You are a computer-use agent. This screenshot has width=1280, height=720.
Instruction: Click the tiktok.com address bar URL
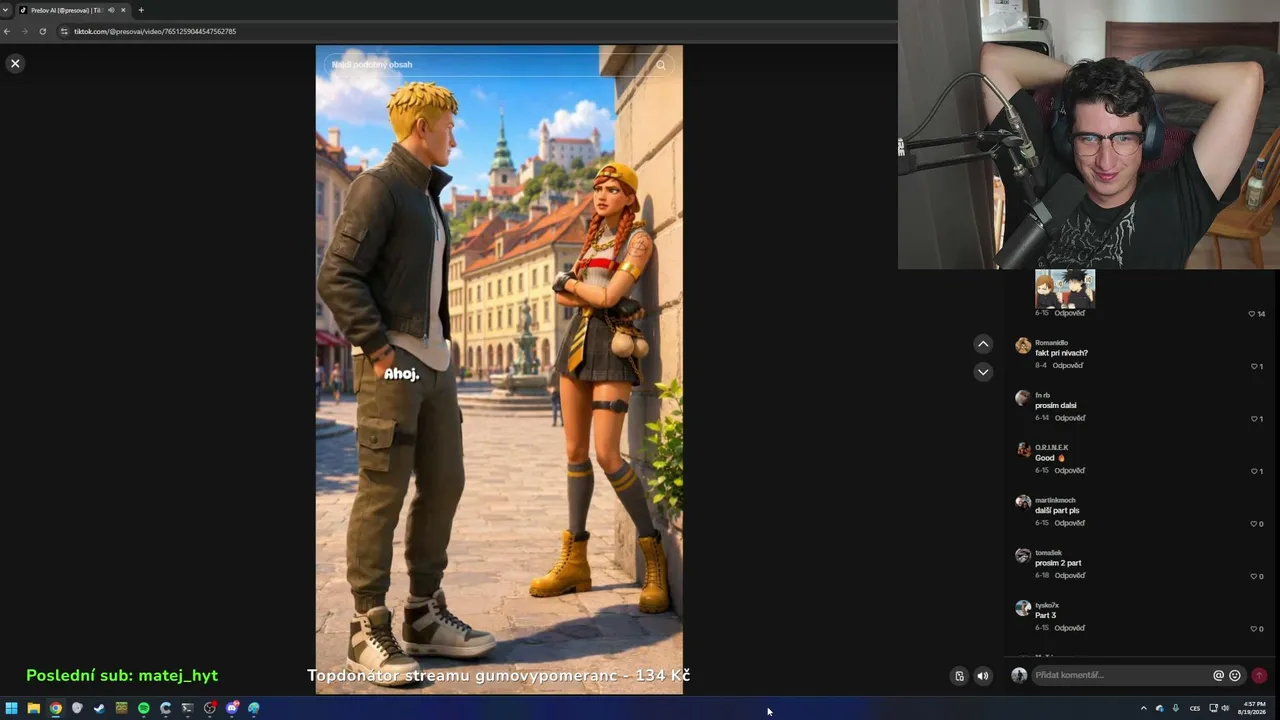point(155,31)
